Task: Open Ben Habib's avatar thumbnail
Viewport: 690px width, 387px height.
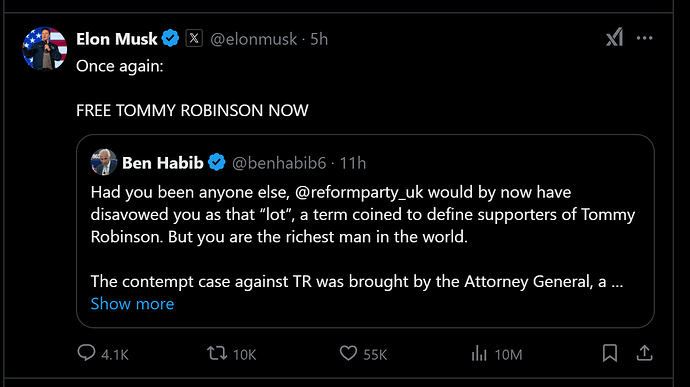Action: (104, 162)
